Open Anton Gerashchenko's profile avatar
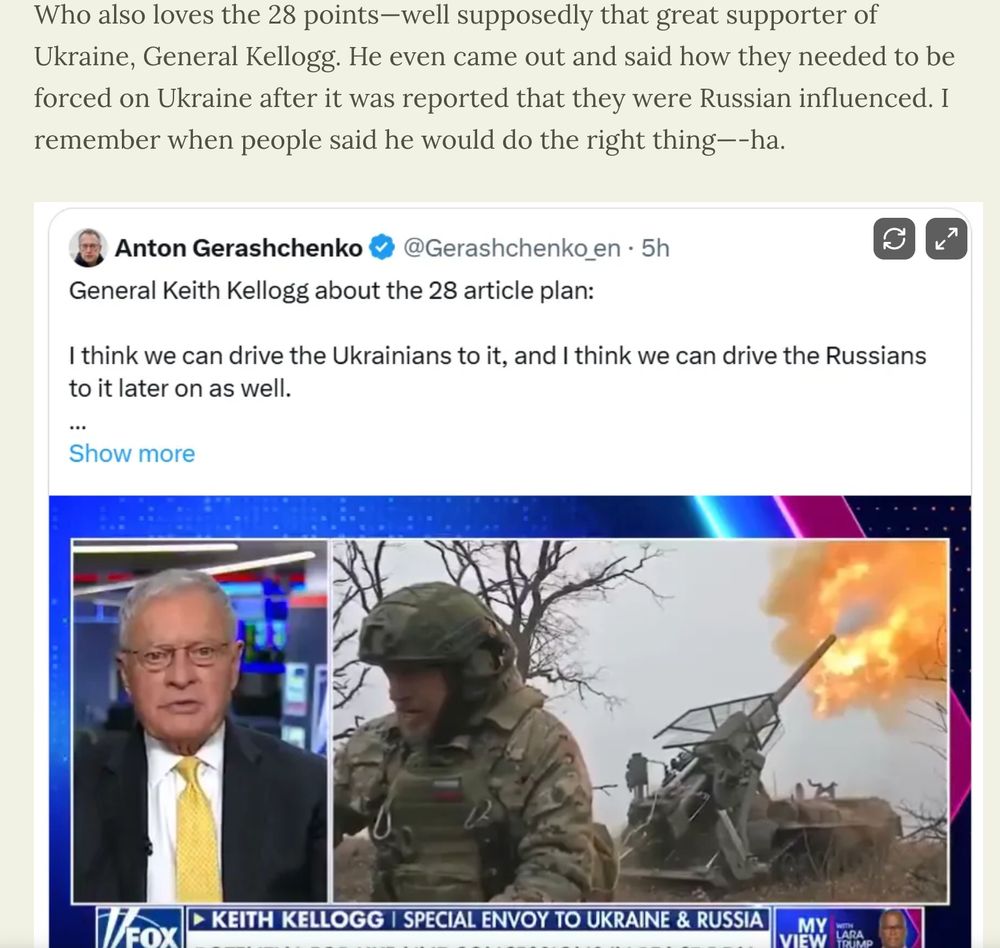This screenshot has height=948, width=1000. tap(87, 248)
